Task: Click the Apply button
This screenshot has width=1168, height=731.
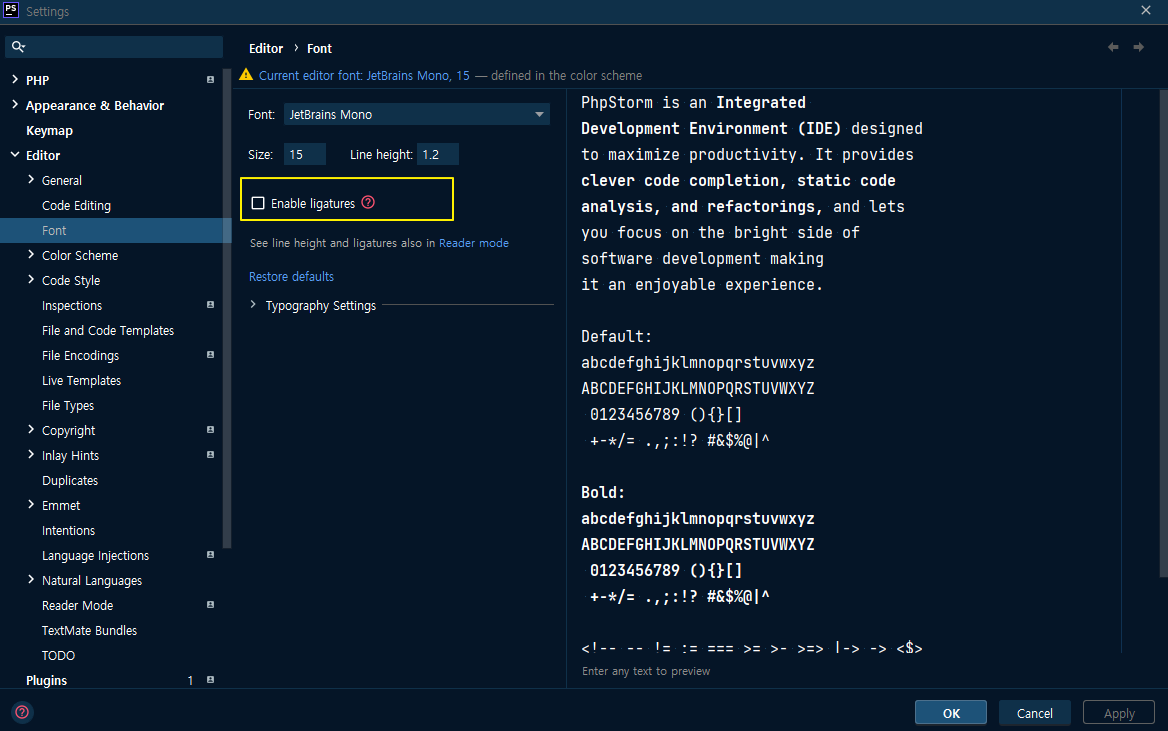Action: (x=1119, y=713)
